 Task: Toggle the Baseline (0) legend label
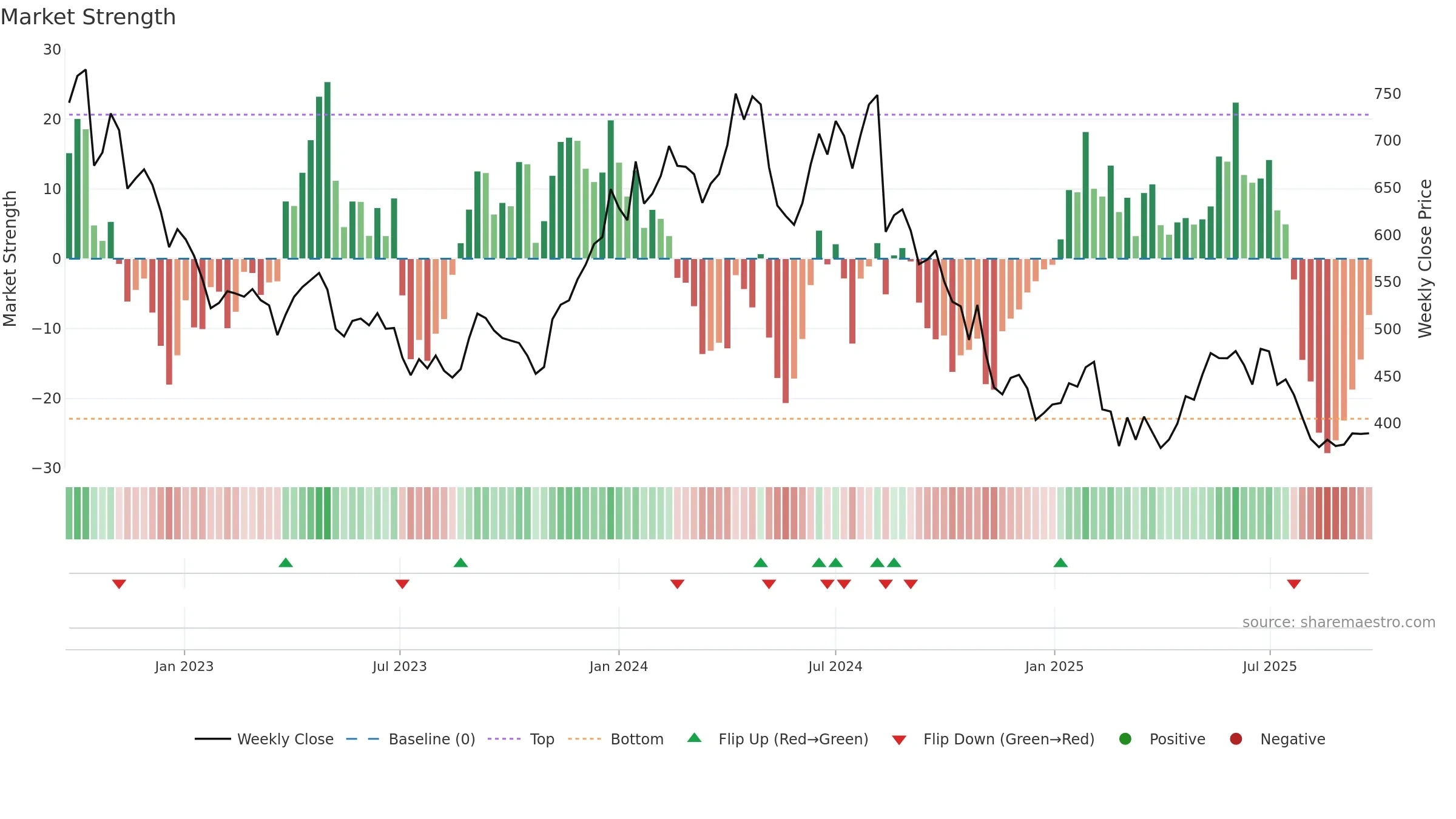[432, 740]
